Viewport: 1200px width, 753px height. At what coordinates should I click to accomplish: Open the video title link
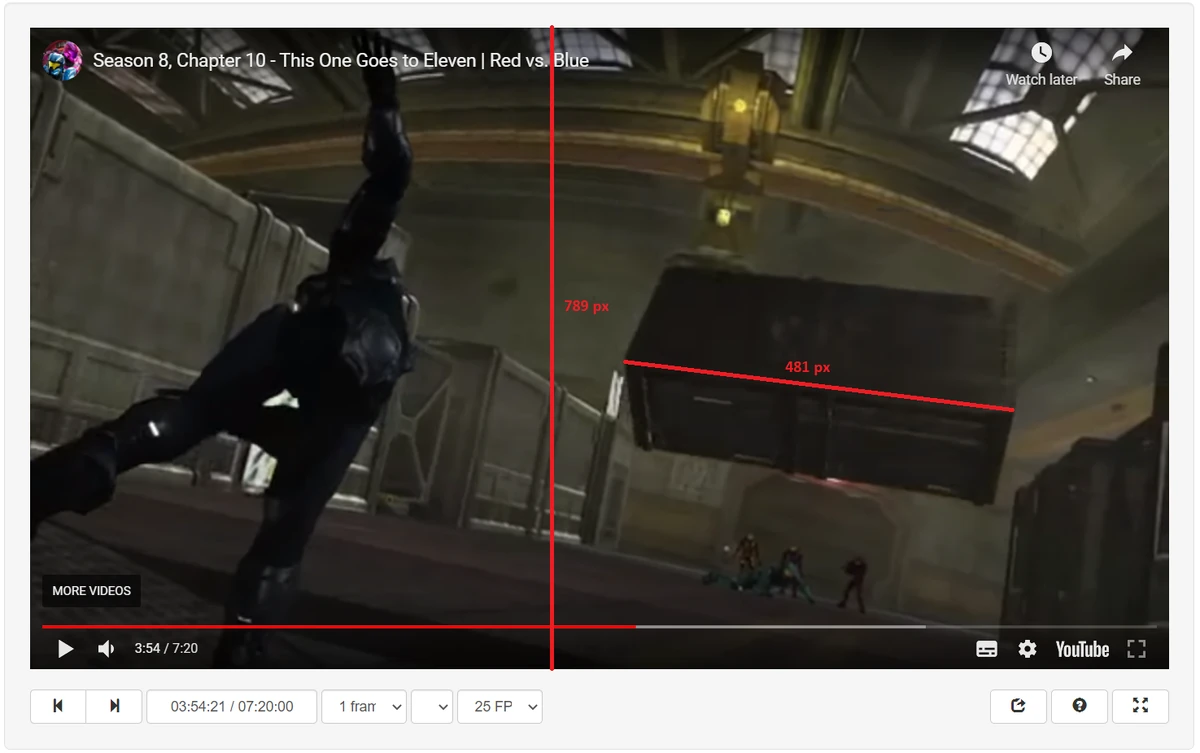341,60
